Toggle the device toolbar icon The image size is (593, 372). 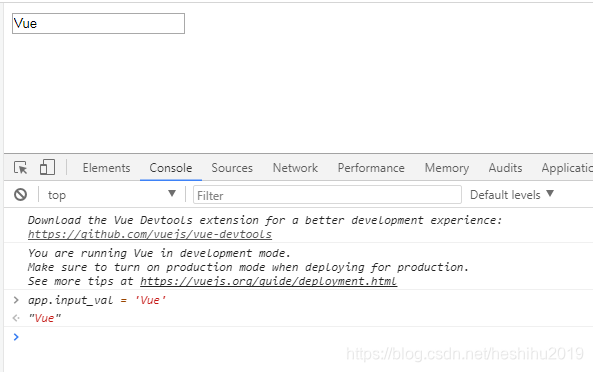47,167
